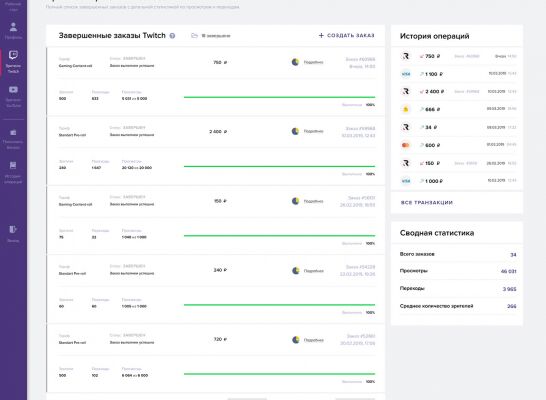Screen dimensions: 546x400
Task: Click Visa icon in 1 000 ₽ operation row
Action: (x=406, y=181)
